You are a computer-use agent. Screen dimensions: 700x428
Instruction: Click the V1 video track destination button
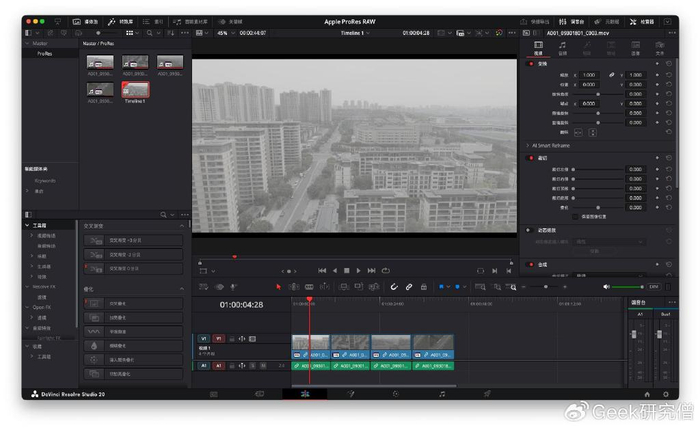coord(219,338)
